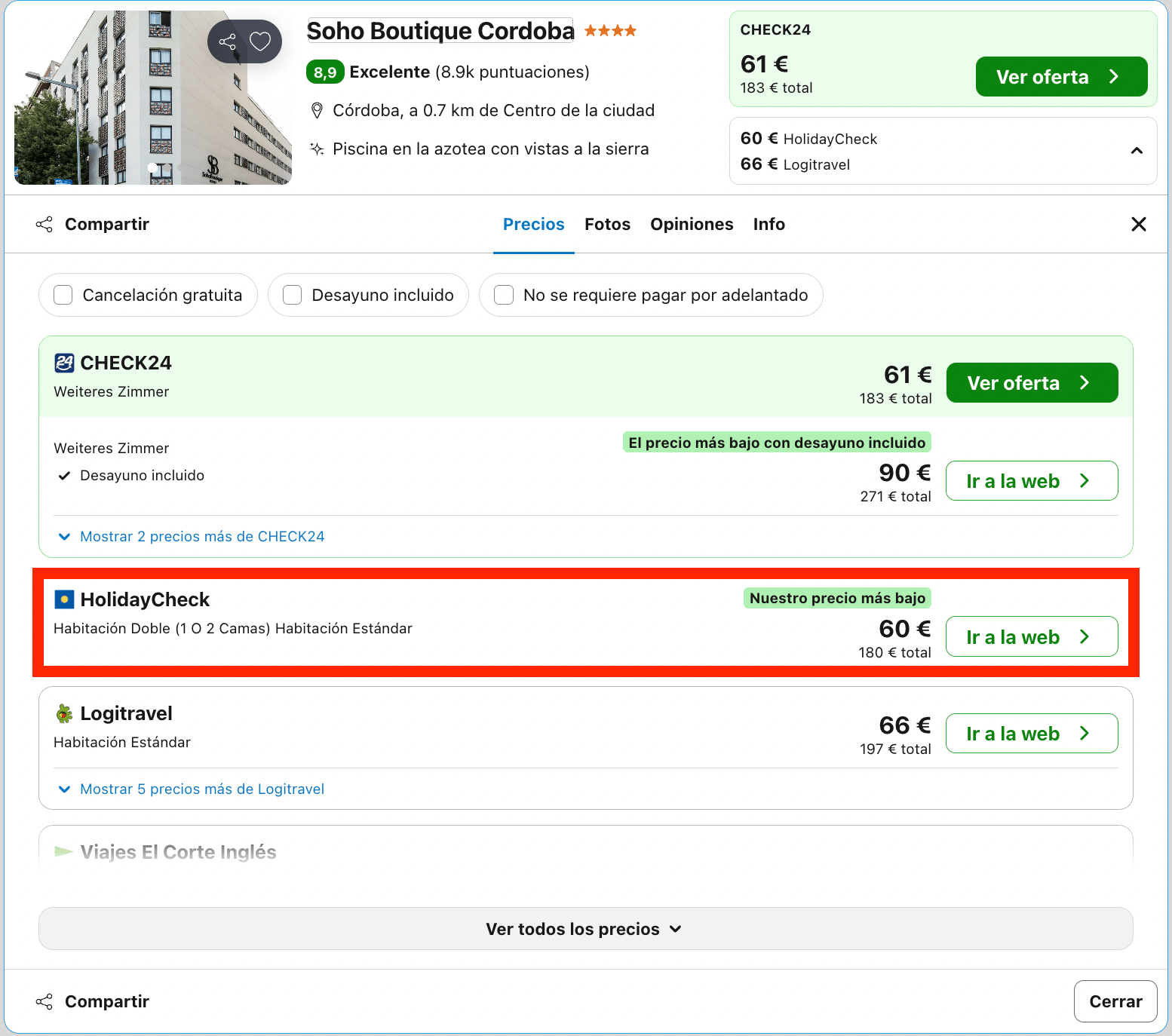Viewport: 1172px width, 1036px height.
Task: Click the share icon beside top Compartir
Action: [44, 224]
